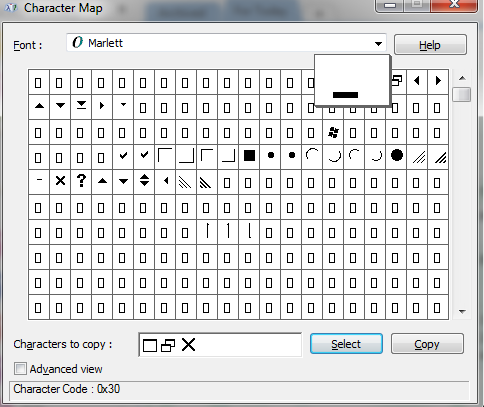Click the enlarged minimize glyph preview
This screenshot has width=484, height=407.
[352, 80]
